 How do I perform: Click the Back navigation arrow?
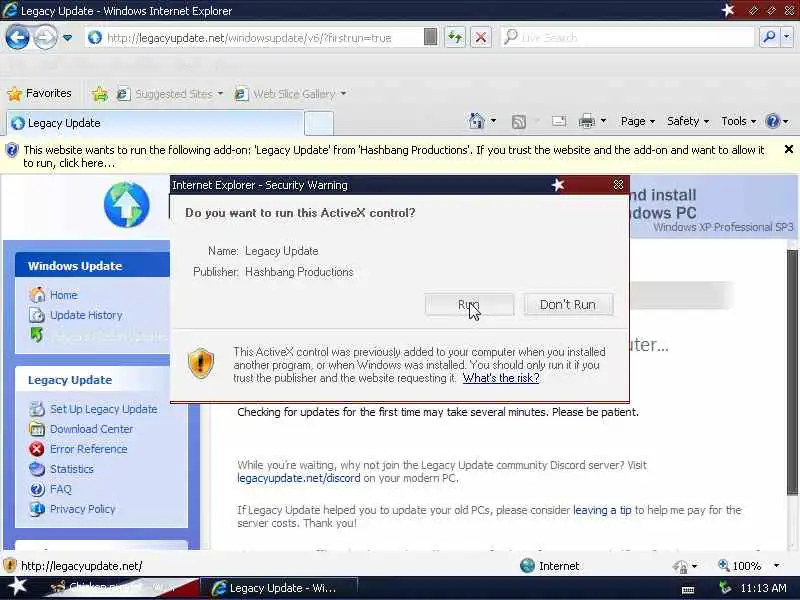click(x=17, y=37)
